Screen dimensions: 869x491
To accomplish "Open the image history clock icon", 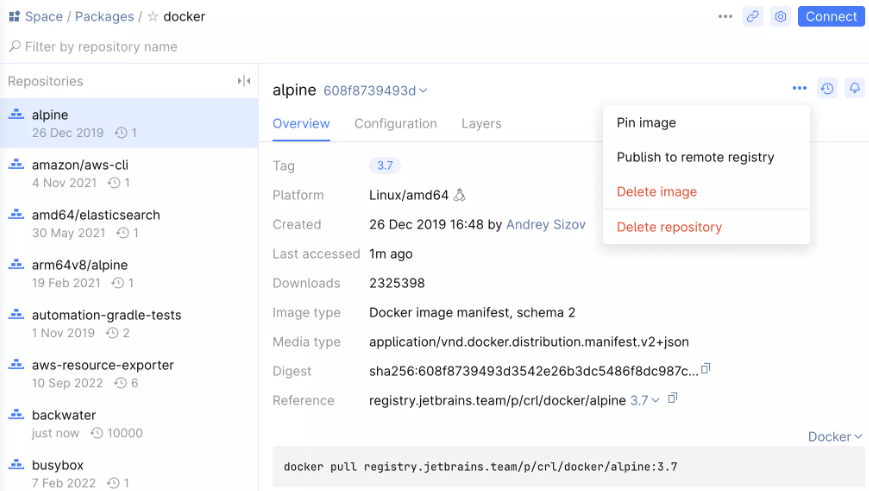I will [x=827, y=88].
